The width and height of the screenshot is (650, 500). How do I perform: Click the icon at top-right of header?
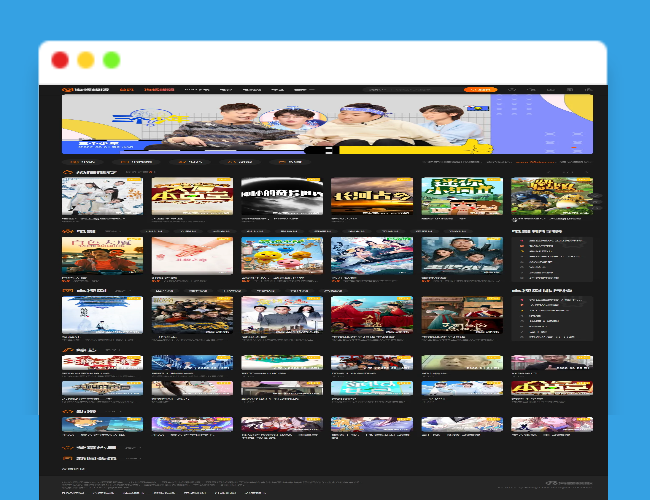pyautogui.click(x=583, y=89)
